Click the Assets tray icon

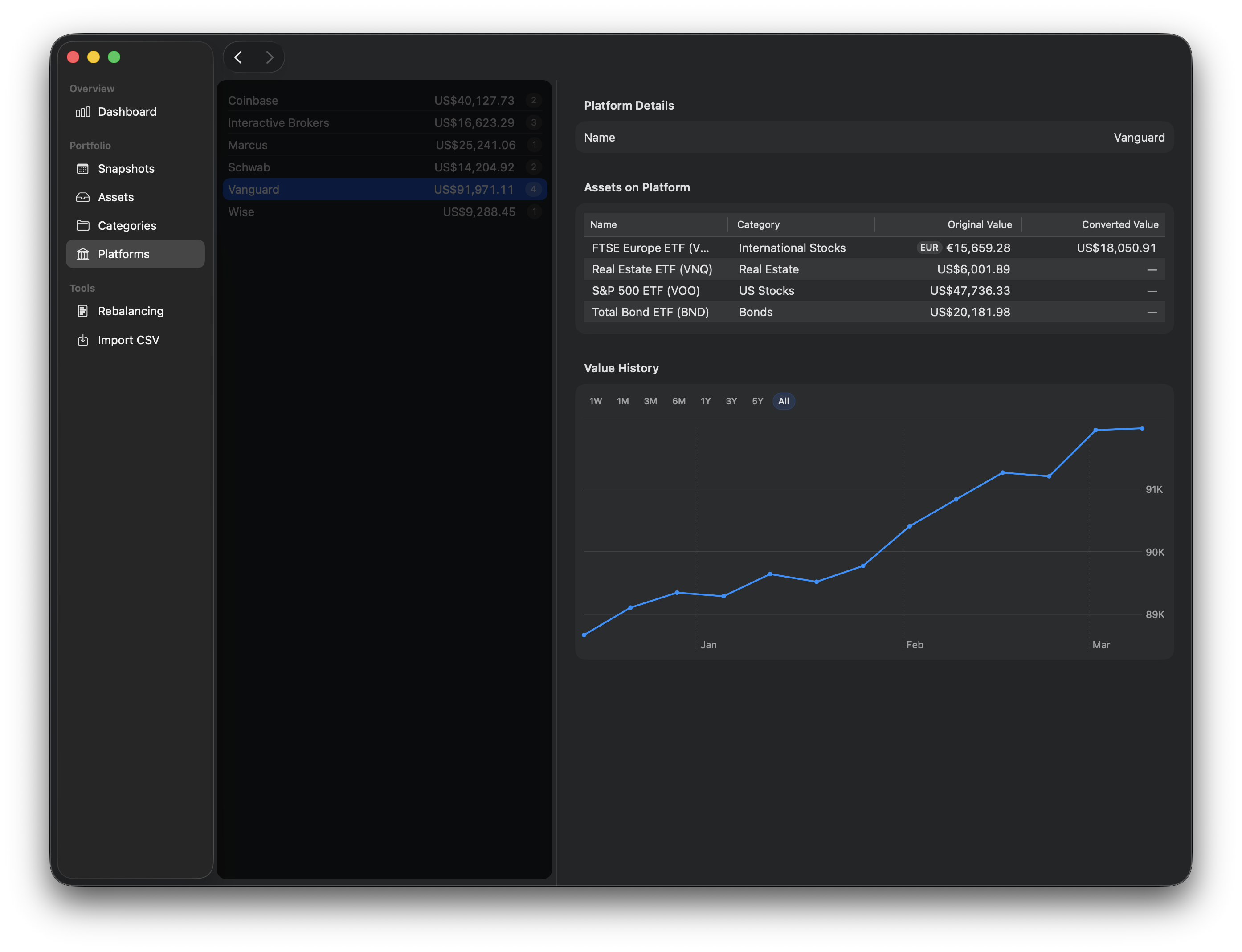coord(83,197)
